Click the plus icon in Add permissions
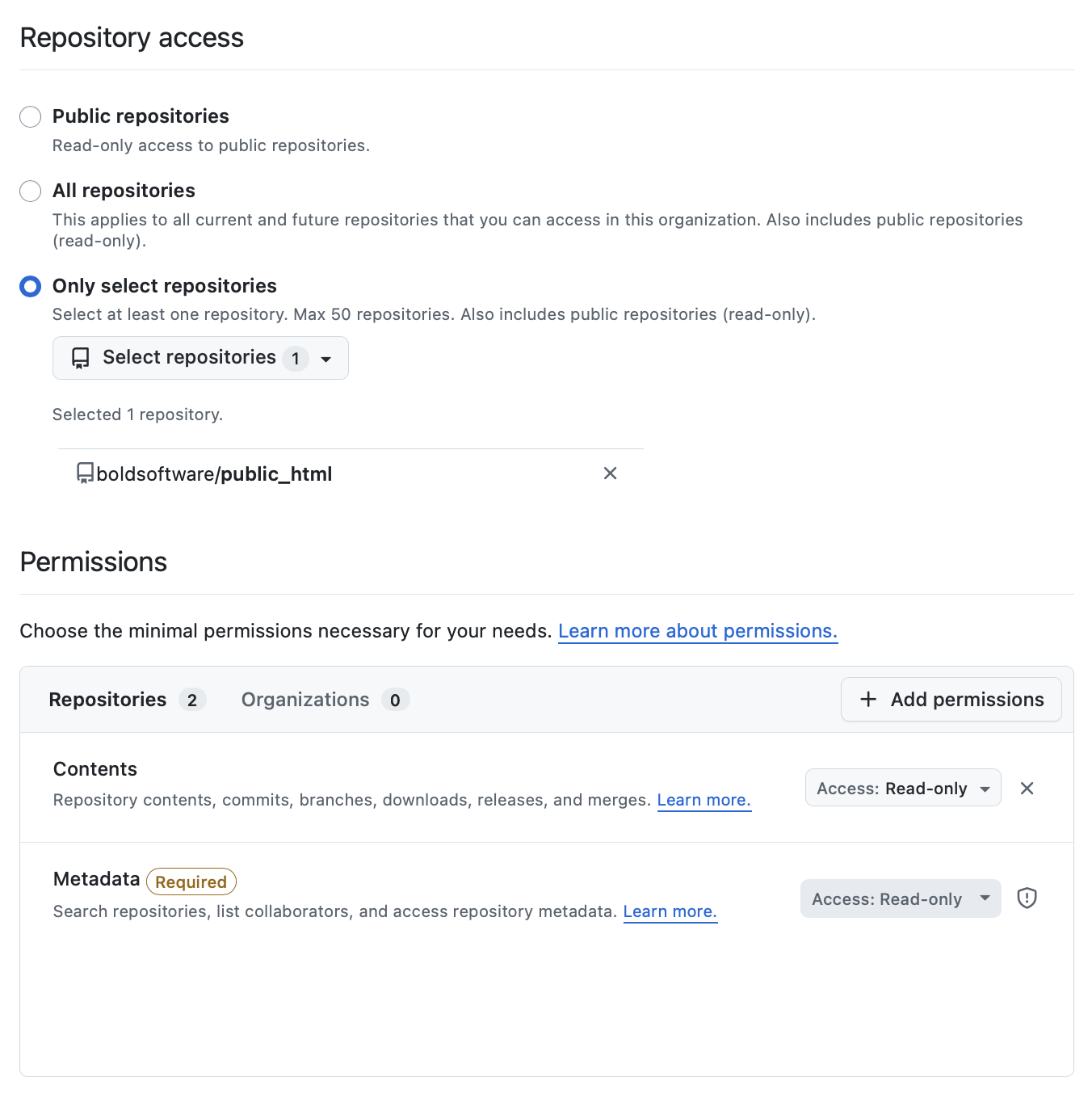 point(868,700)
